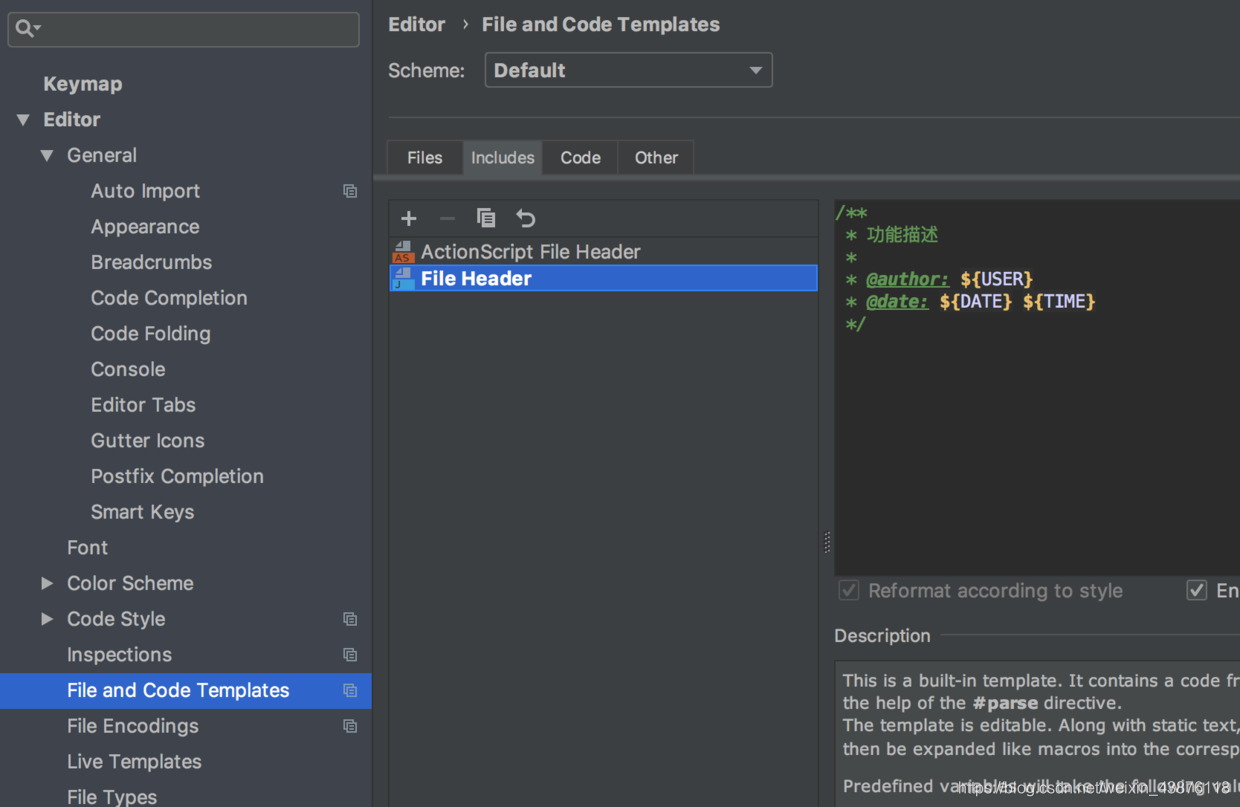Open File Types settings
The width and height of the screenshot is (1240, 807).
[112, 797]
